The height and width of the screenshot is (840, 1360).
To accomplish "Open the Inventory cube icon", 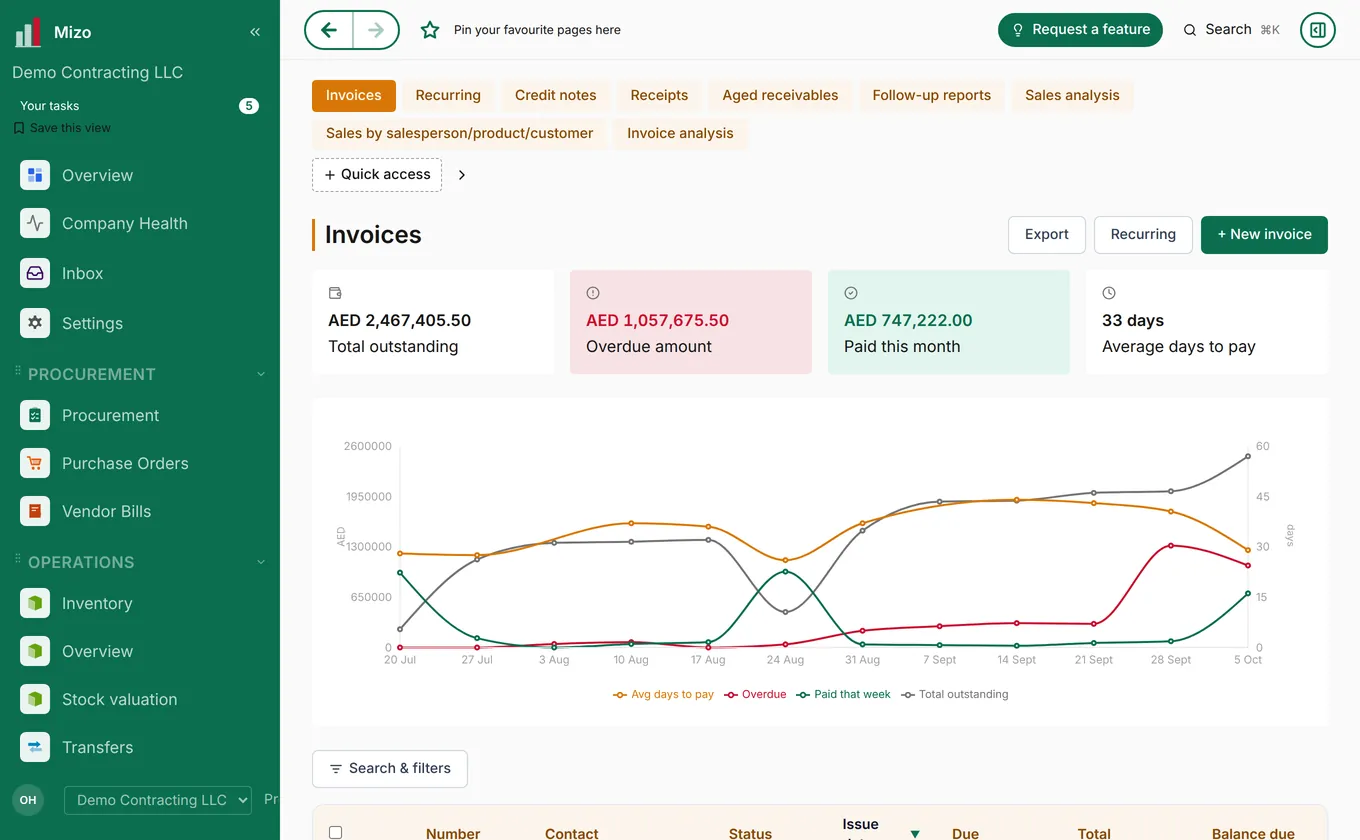I will [35, 603].
